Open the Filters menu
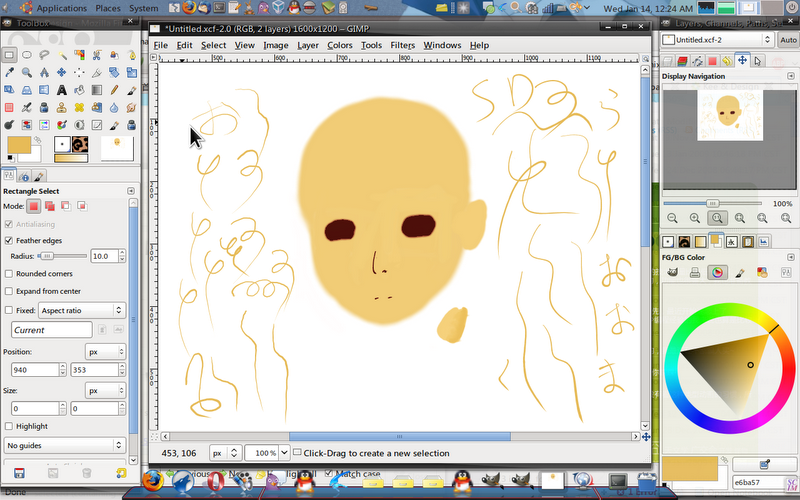 [x=402, y=45]
